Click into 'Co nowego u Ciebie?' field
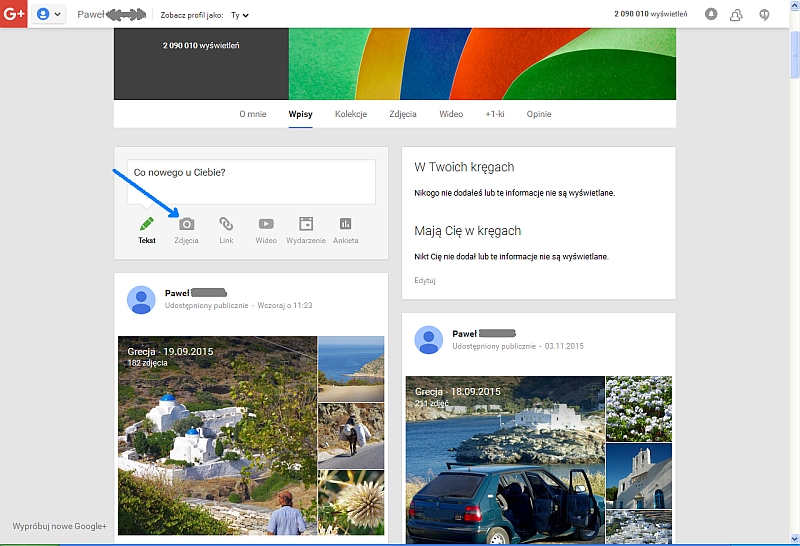 pos(250,180)
